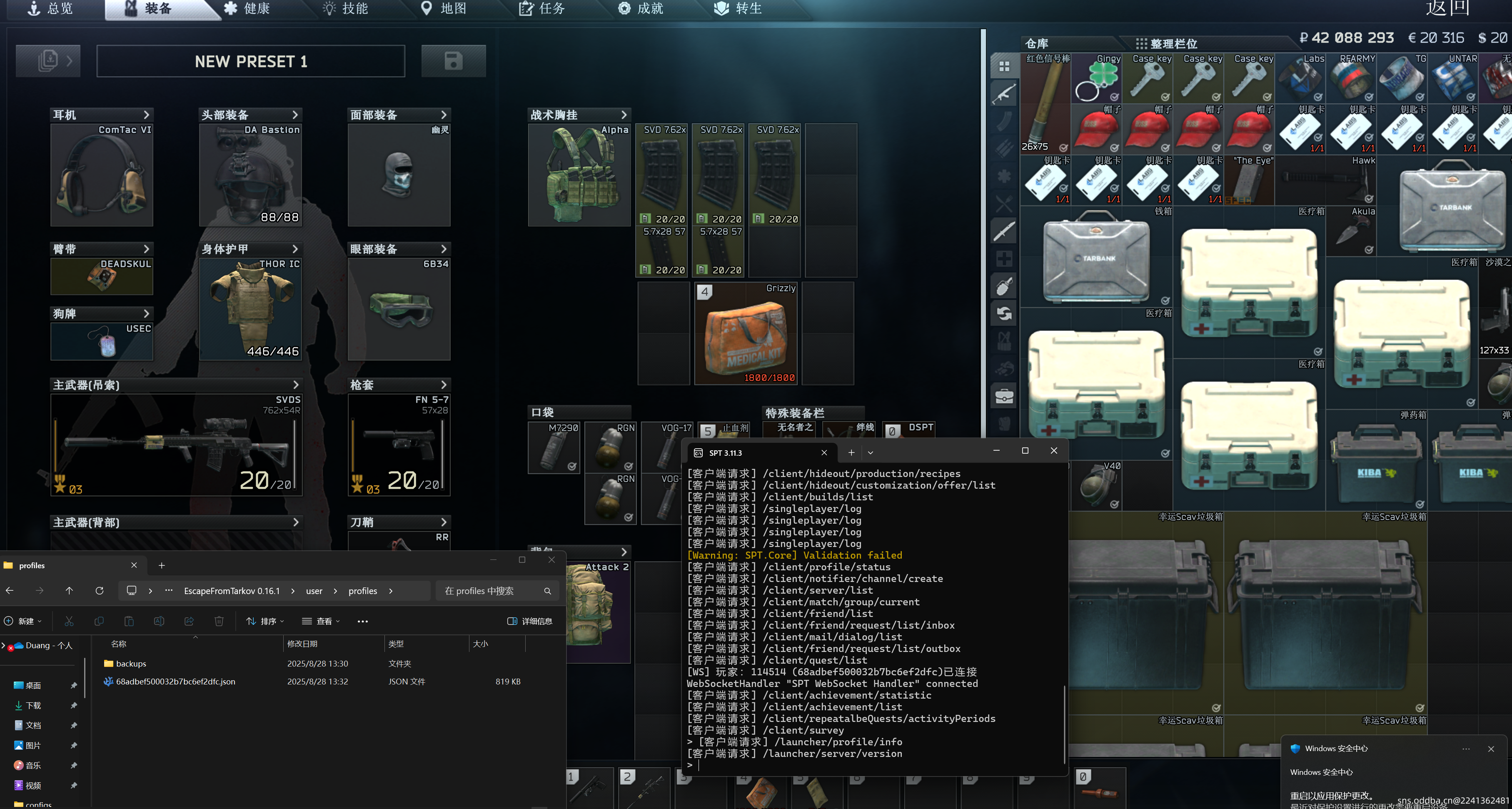The width and height of the screenshot is (1512, 809).
Task: Click the share icon in Explorer toolbar
Action: (x=189, y=621)
